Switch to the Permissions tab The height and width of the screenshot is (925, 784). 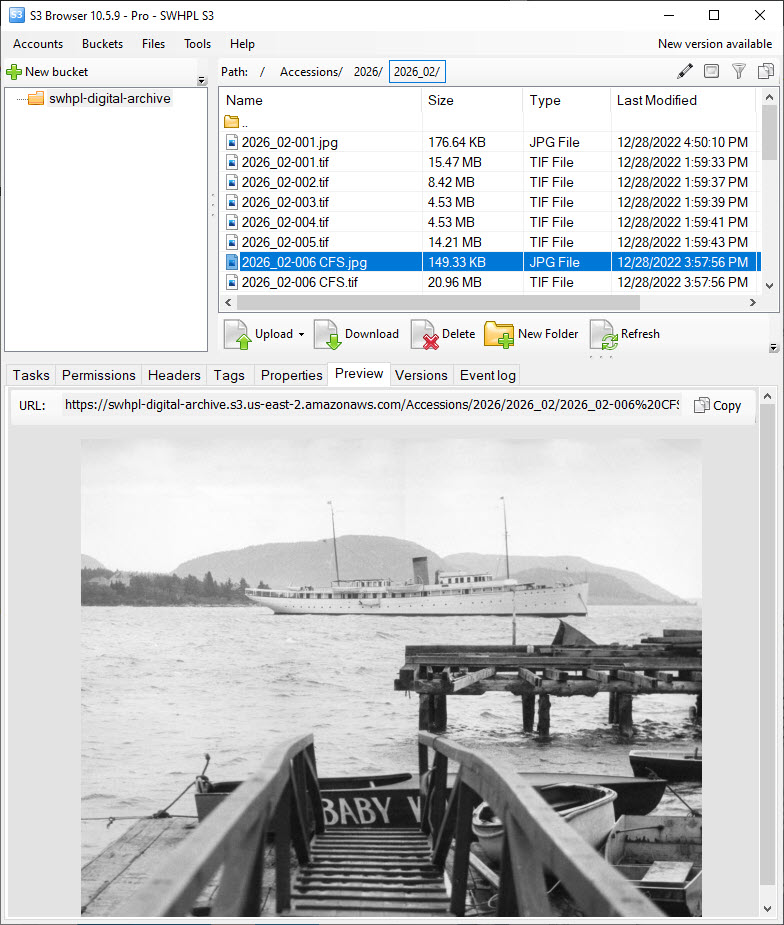click(x=99, y=375)
